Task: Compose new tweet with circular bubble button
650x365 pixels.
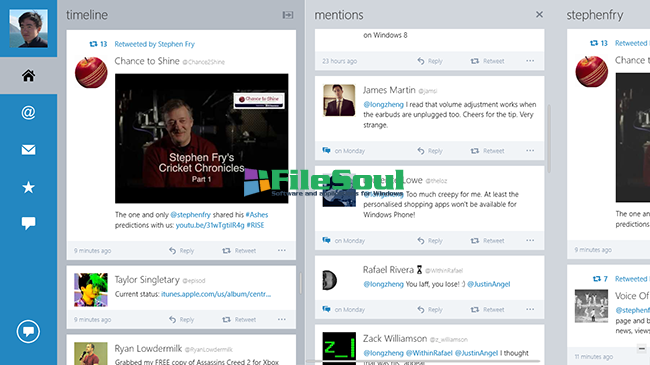Action: (28, 331)
